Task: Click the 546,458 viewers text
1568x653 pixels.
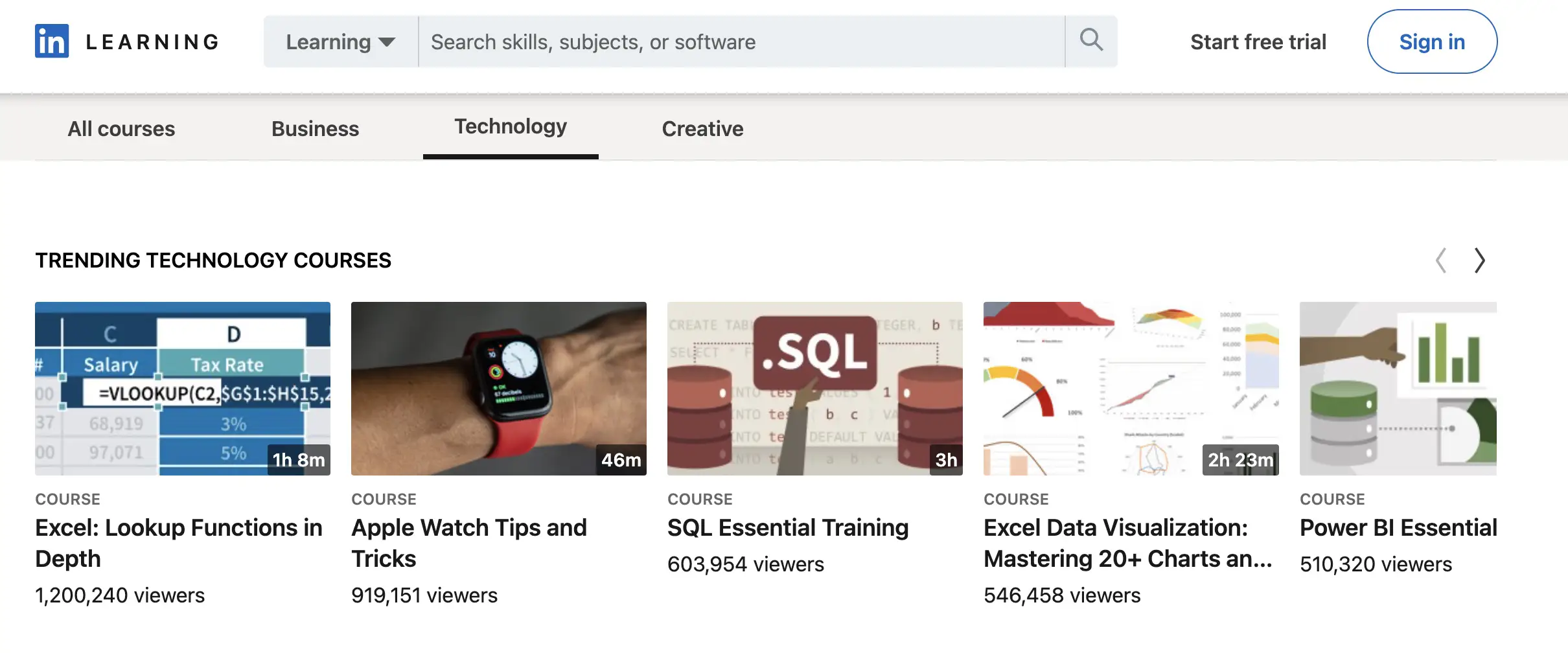Action: point(1062,595)
